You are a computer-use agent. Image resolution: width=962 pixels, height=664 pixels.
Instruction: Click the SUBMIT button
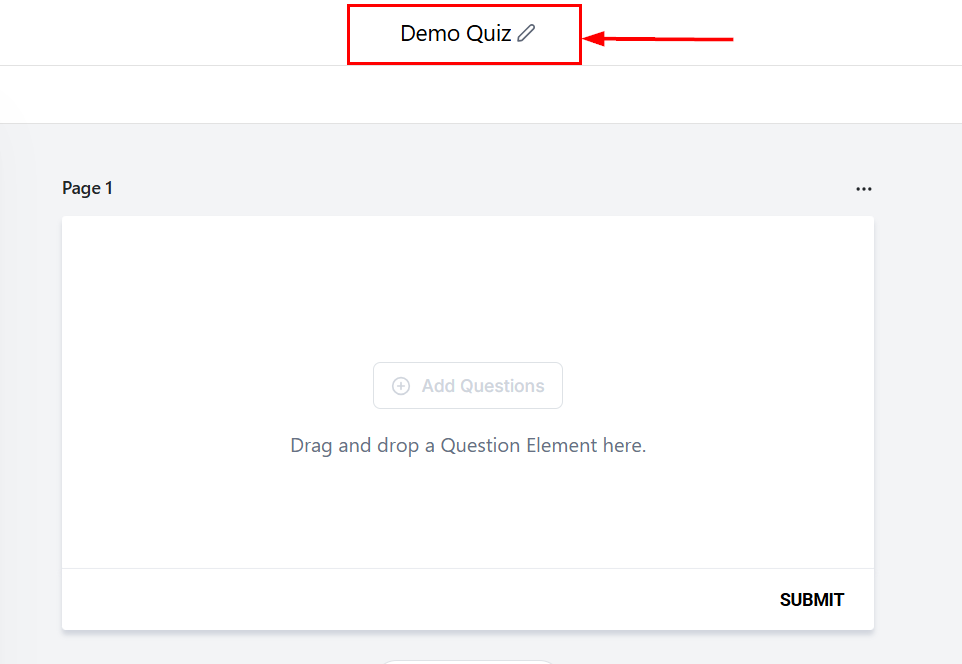point(811,600)
